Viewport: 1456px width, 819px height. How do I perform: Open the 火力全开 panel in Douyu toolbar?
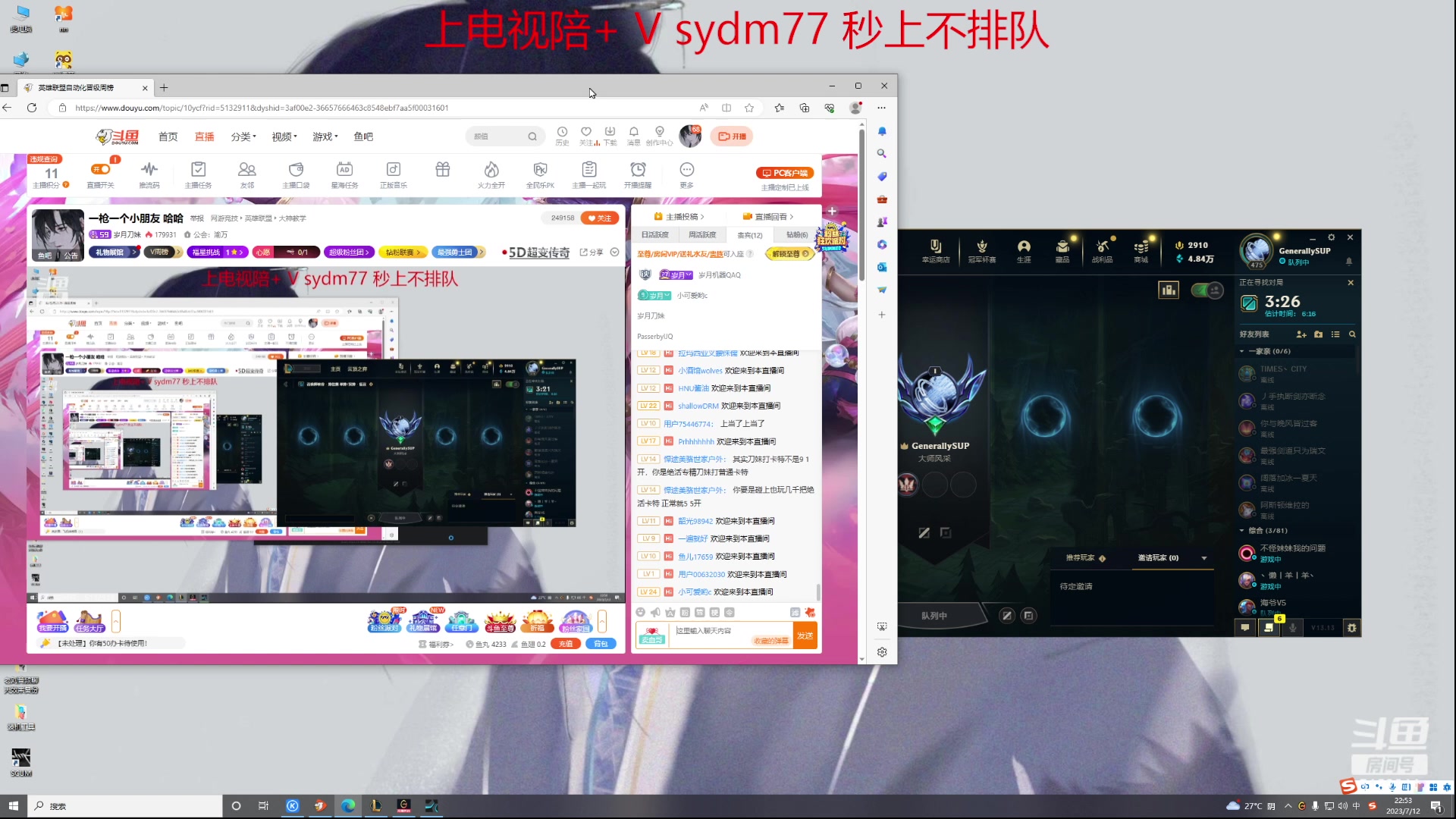(x=491, y=174)
